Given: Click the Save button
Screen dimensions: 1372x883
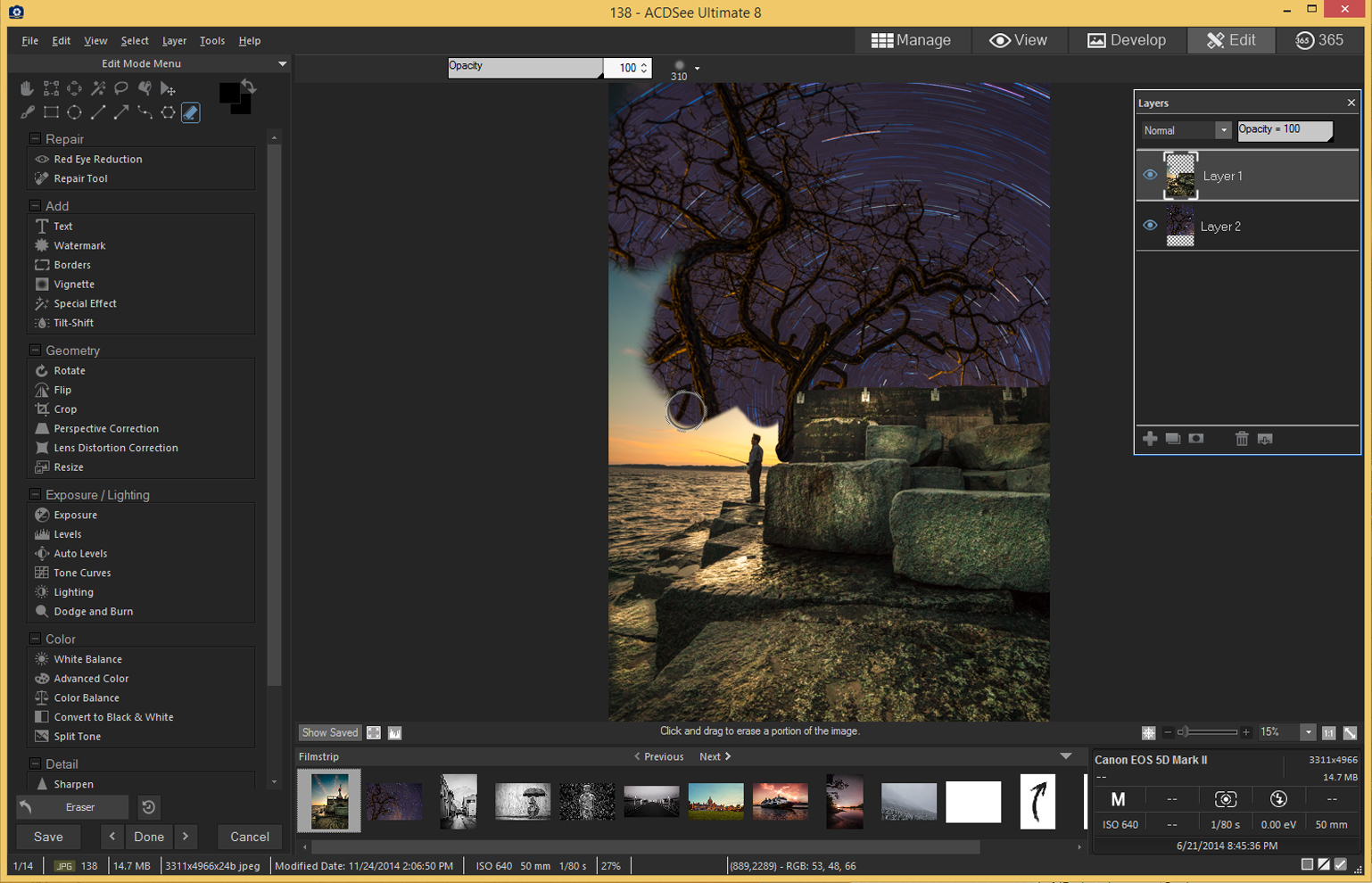Looking at the screenshot, I should click(48, 837).
